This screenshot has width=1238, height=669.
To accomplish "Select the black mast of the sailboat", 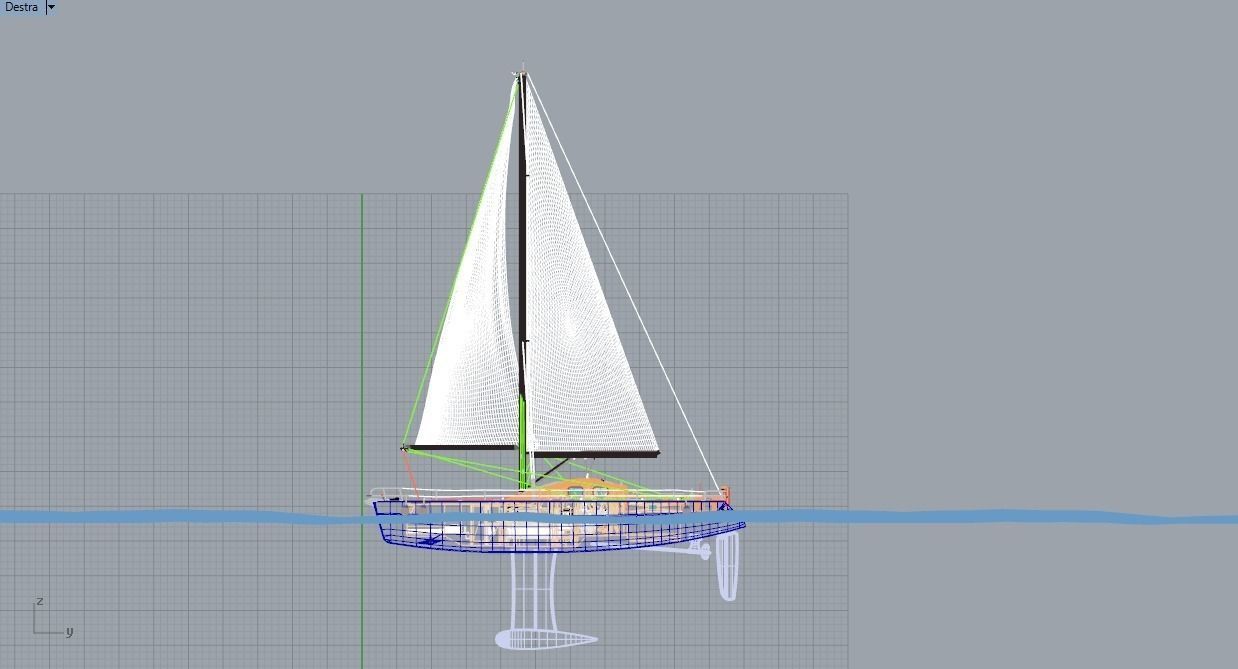I will [521, 240].
